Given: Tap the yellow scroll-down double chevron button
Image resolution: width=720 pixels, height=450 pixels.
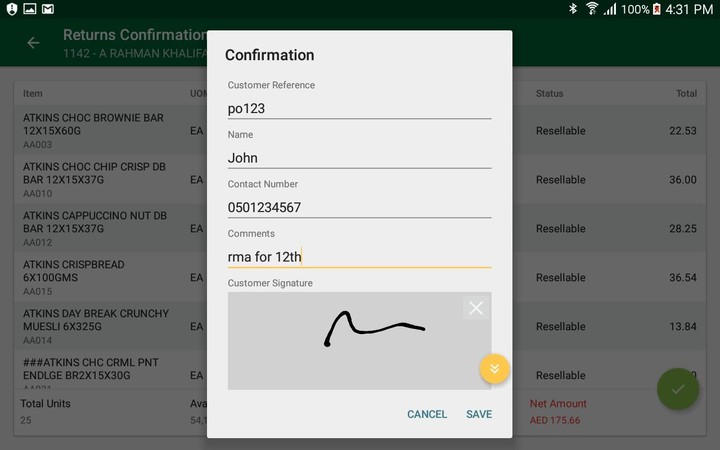Looking at the screenshot, I should pyautogui.click(x=494, y=368).
